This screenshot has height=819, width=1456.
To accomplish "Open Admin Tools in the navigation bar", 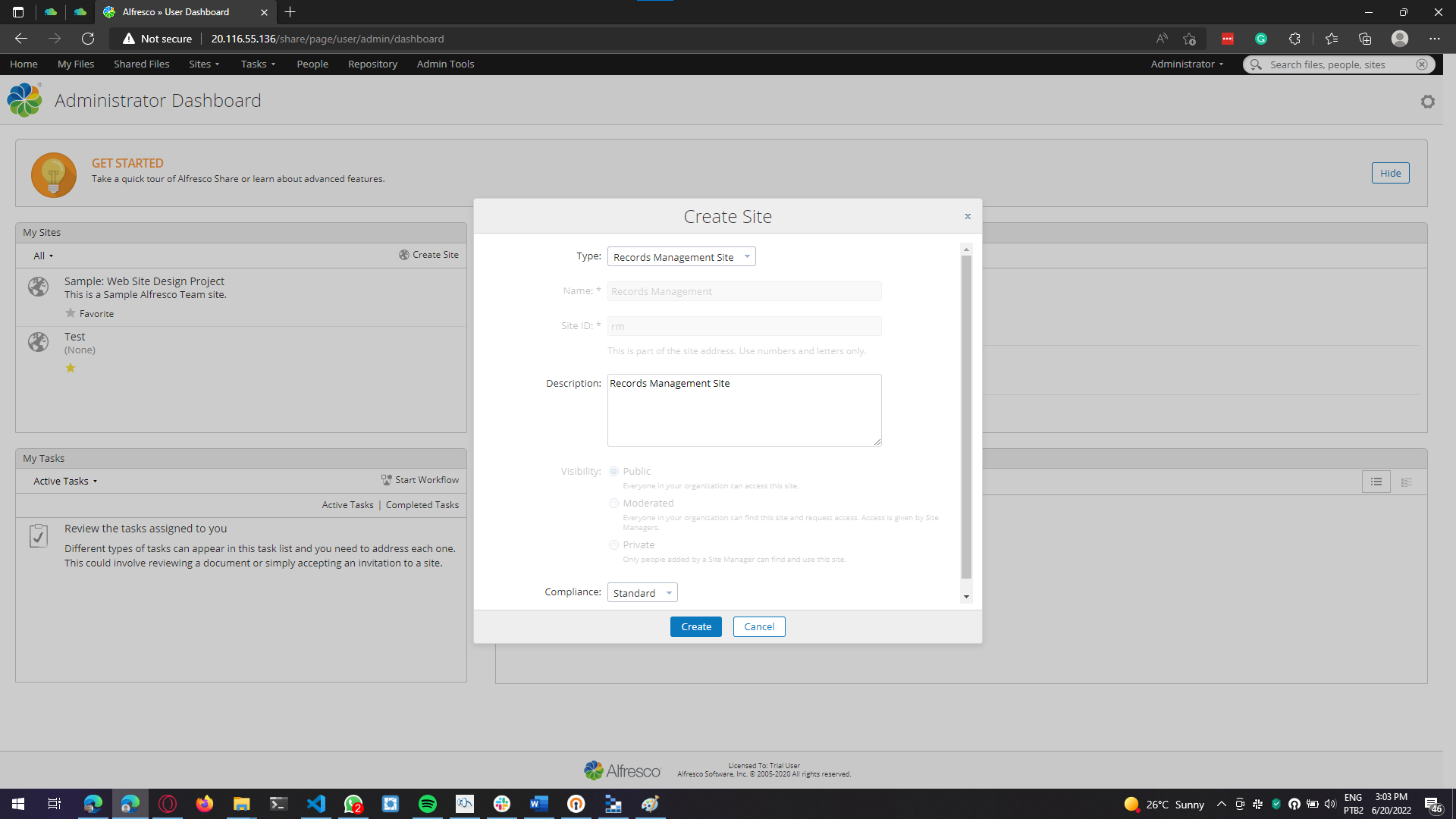I will 445,64.
